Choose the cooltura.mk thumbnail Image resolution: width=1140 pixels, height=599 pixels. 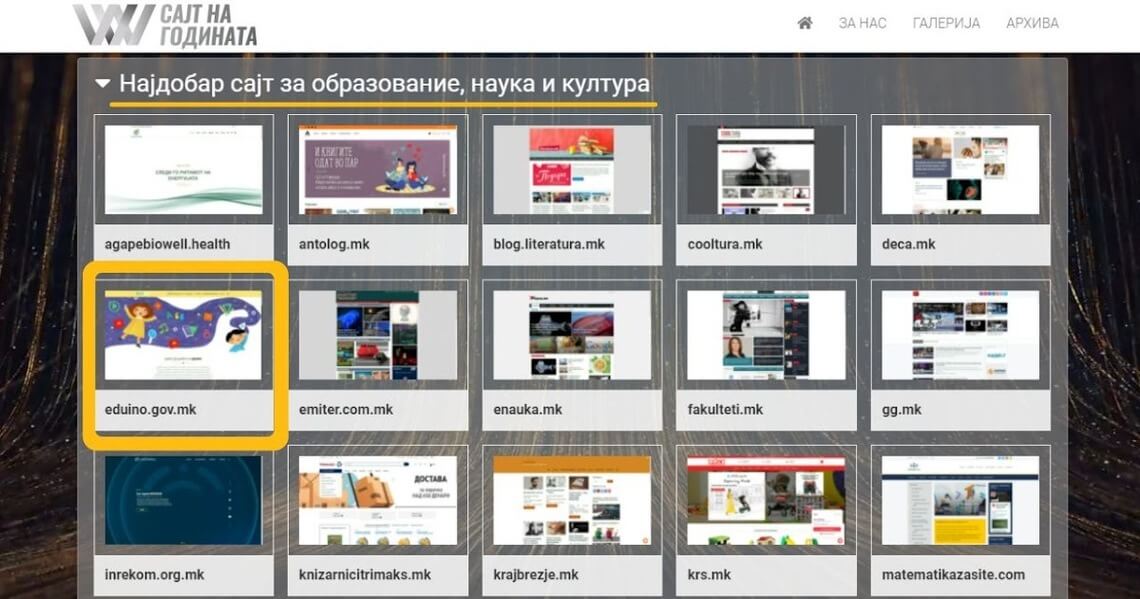pyautogui.click(x=766, y=169)
